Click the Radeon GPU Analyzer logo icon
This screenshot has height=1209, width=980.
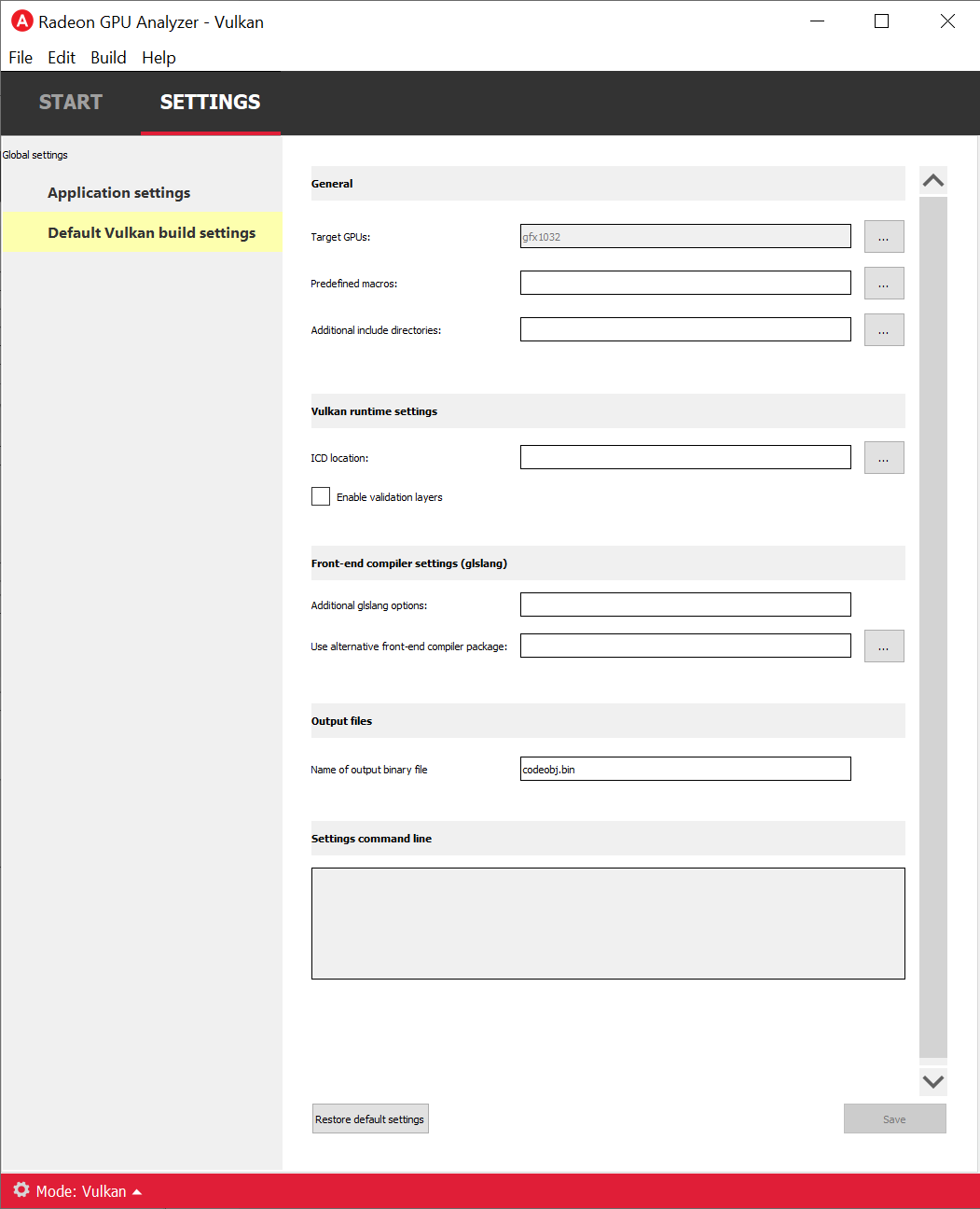pos(21,21)
